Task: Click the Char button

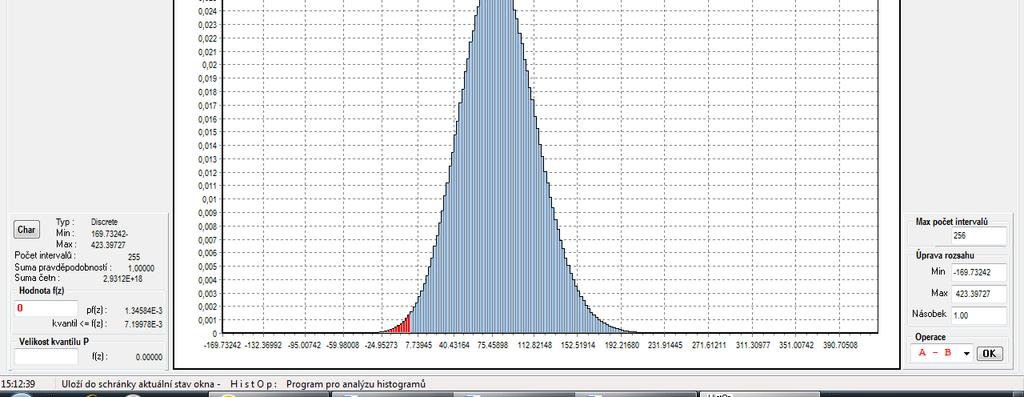Action: [x=27, y=230]
